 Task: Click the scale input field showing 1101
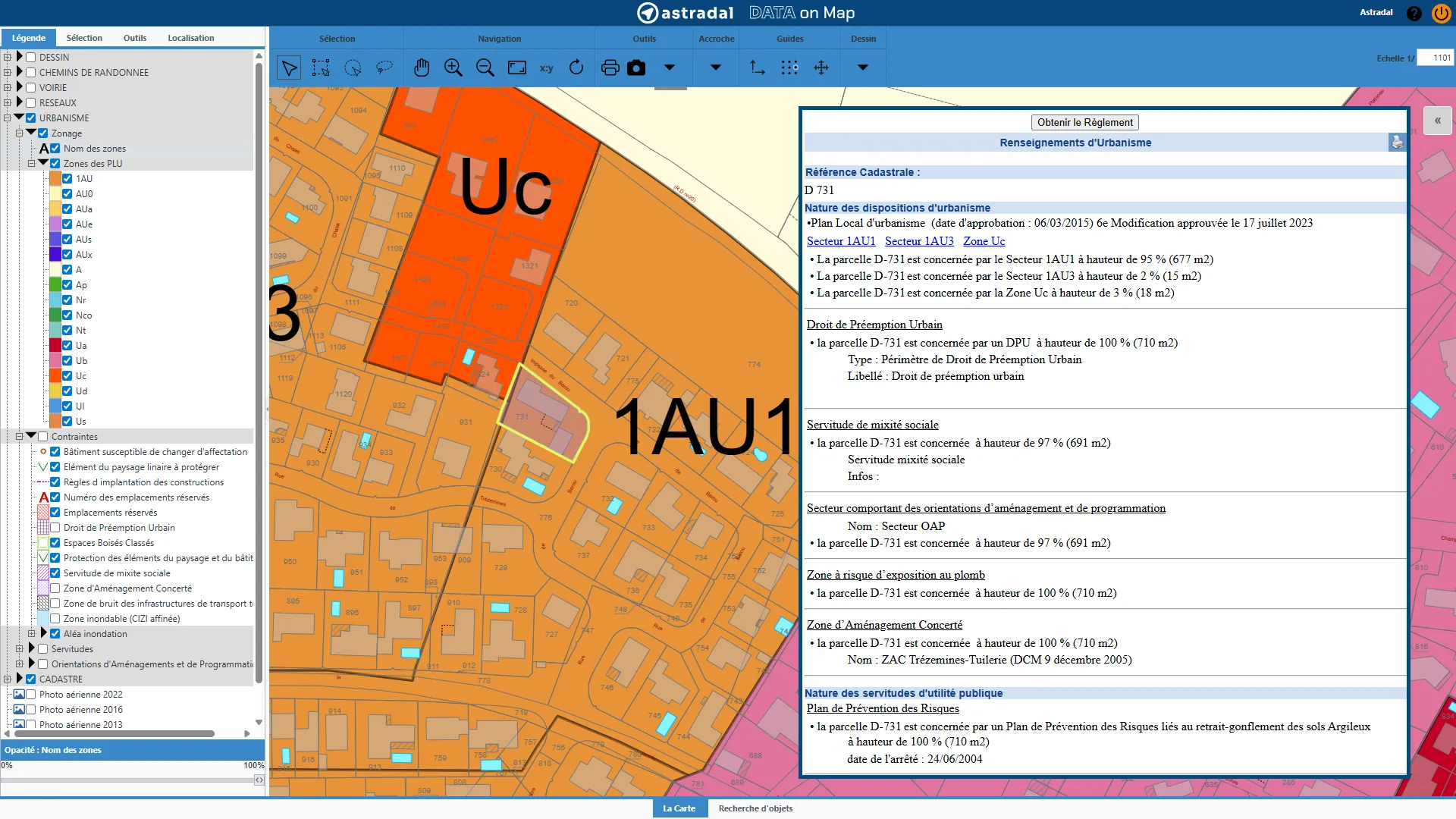[1438, 58]
